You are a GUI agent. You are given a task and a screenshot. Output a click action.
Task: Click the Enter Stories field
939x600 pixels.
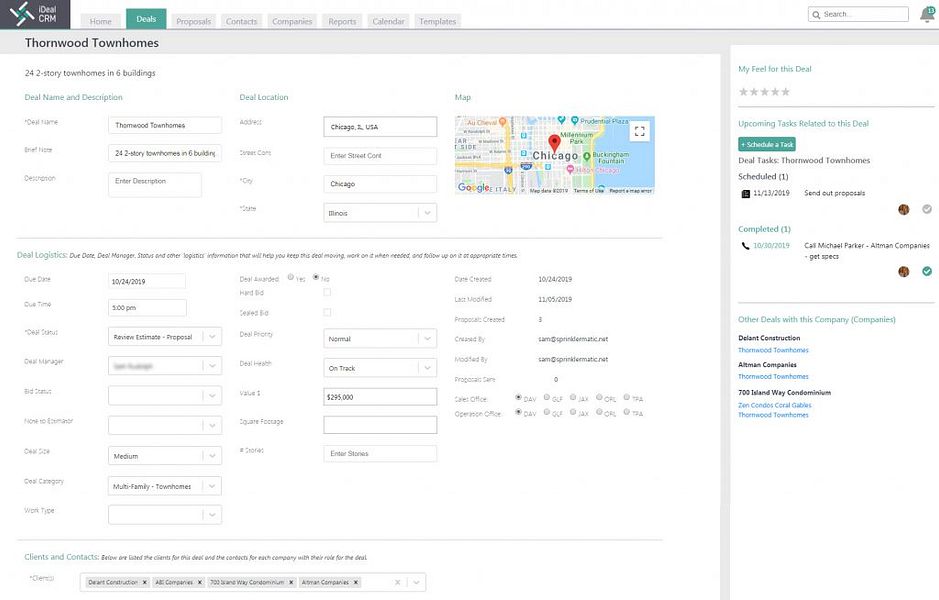(380, 453)
